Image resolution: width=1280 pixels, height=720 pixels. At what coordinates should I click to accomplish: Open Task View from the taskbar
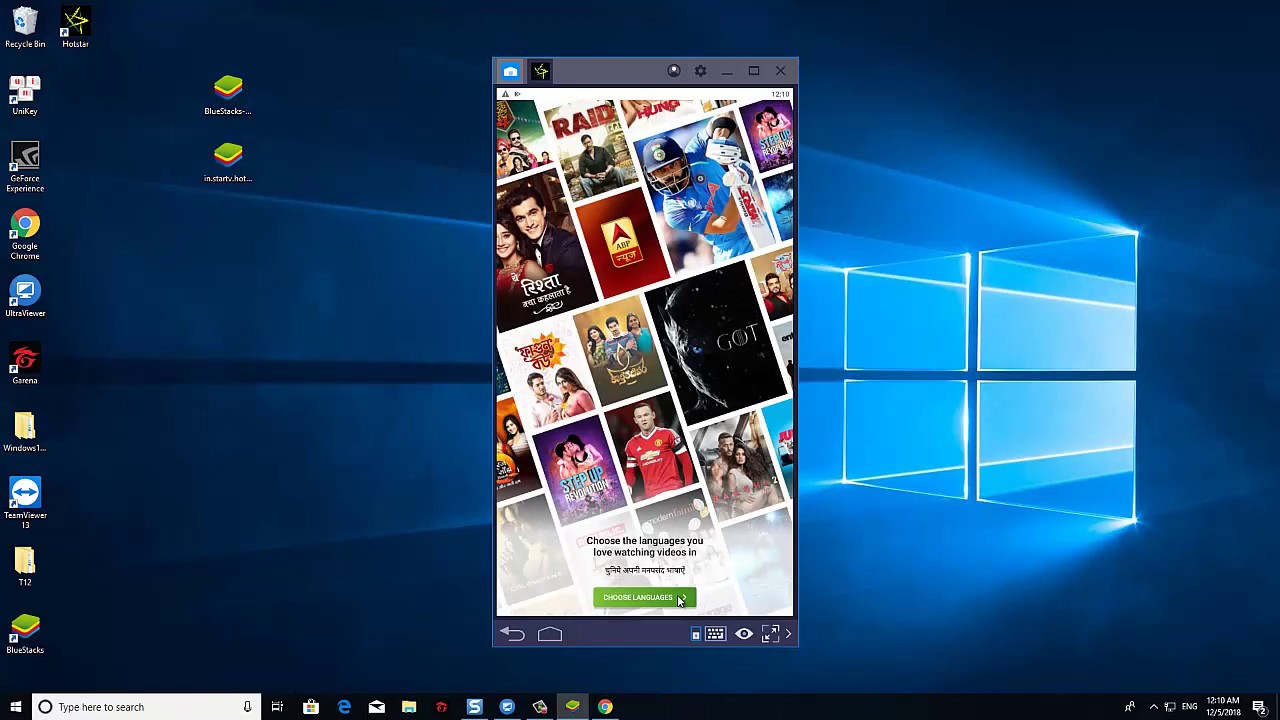(x=277, y=707)
